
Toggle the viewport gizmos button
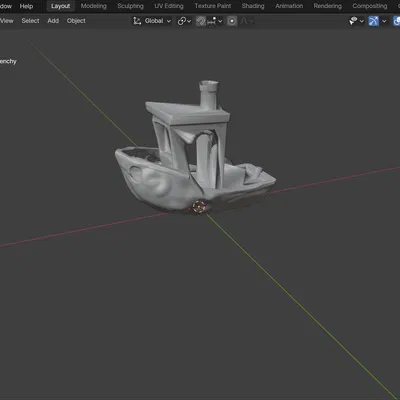(x=373, y=21)
